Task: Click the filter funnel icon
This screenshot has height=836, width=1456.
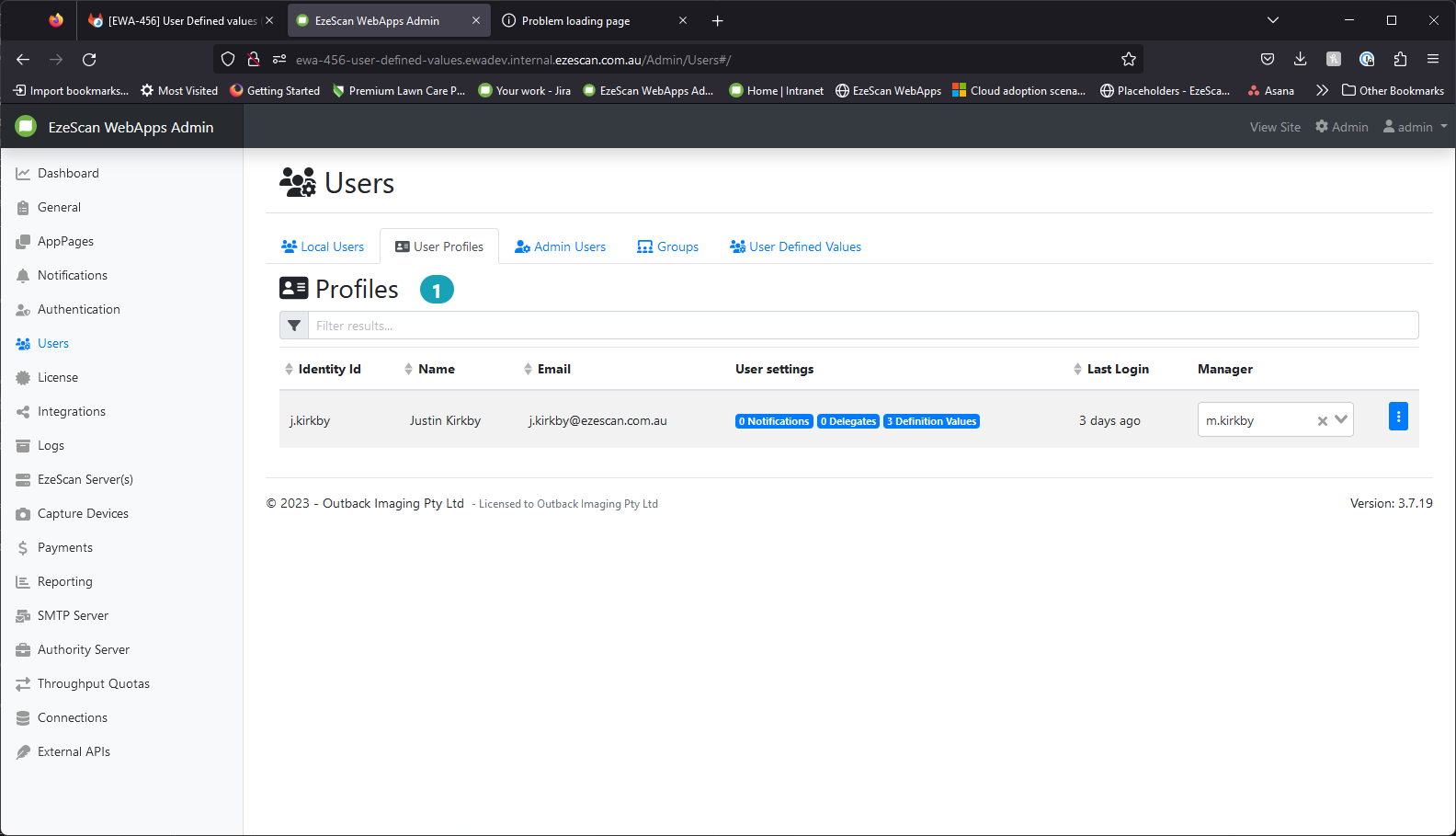Action: (x=294, y=326)
